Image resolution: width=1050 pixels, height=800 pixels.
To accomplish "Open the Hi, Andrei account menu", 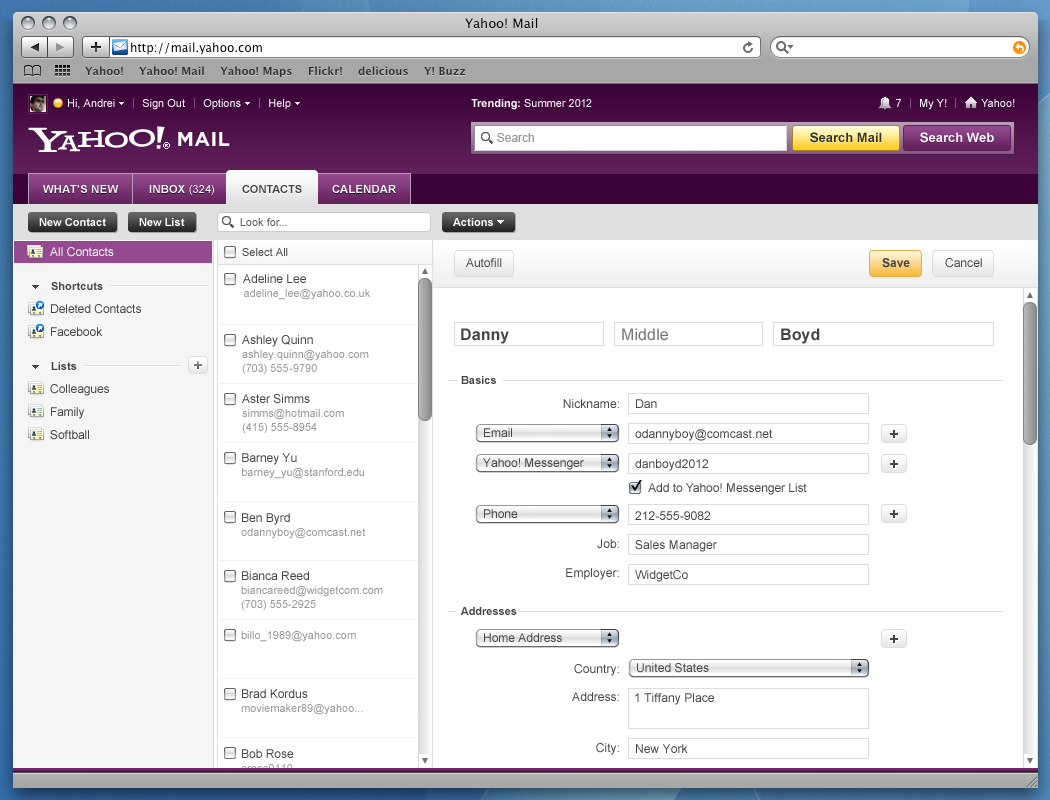I will coord(95,103).
